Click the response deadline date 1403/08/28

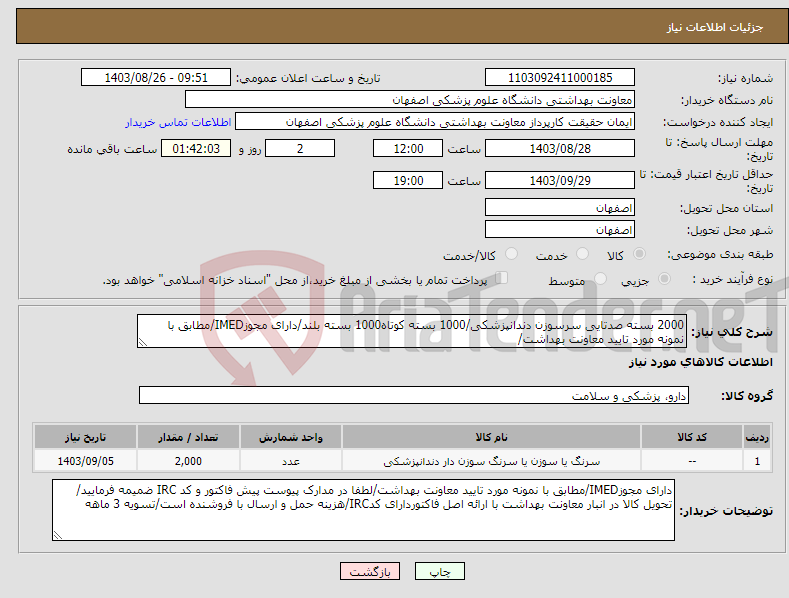pos(560,148)
